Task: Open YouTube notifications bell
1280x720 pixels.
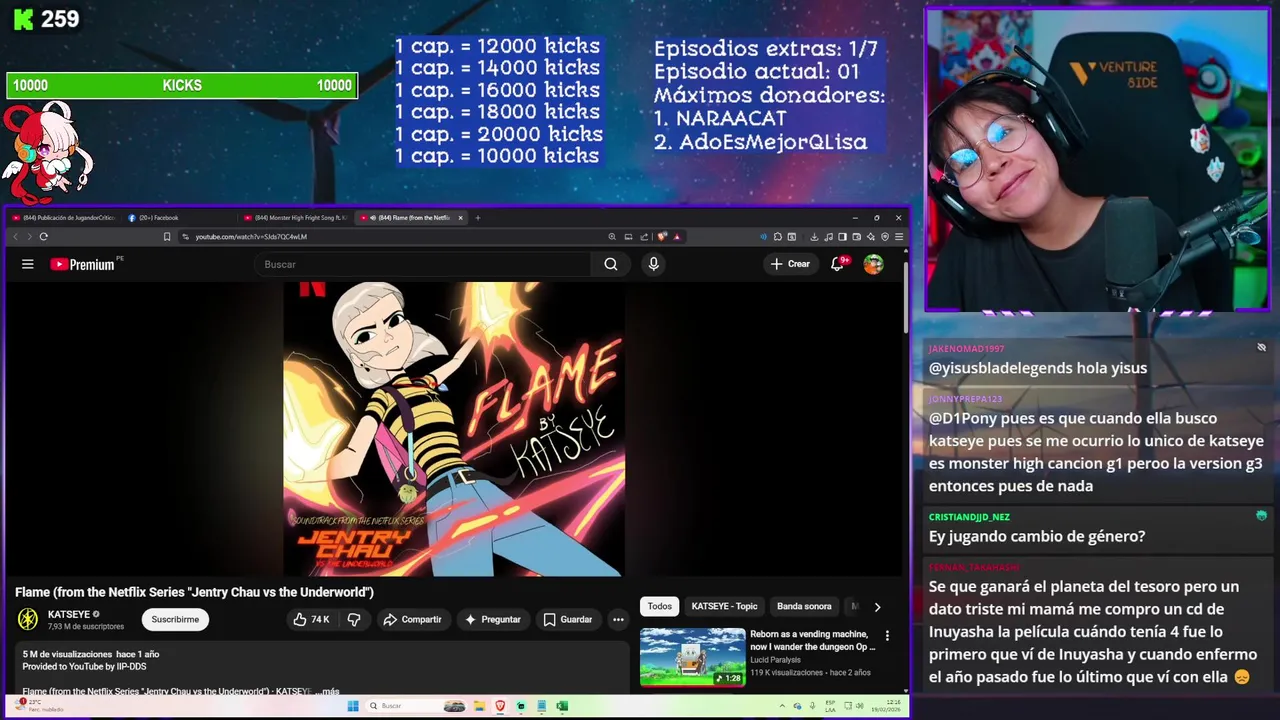Action: [x=838, y=264]
